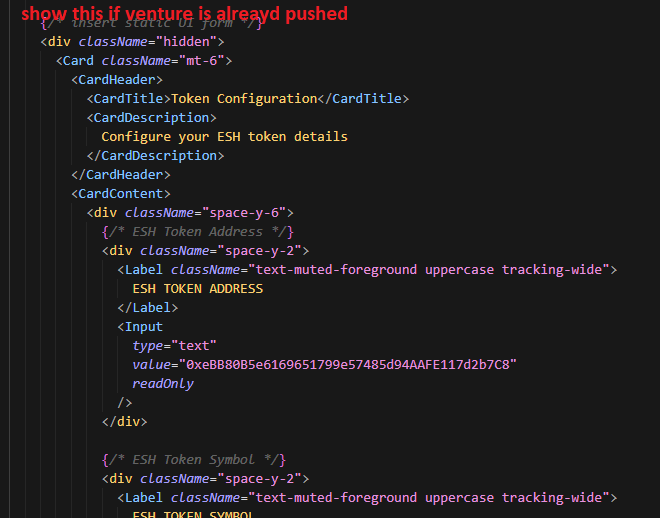Image resolution: width=660 pixels, height=518 pixels.
Task: Click the "space-y-6" className string
Action: click(248, 213)
